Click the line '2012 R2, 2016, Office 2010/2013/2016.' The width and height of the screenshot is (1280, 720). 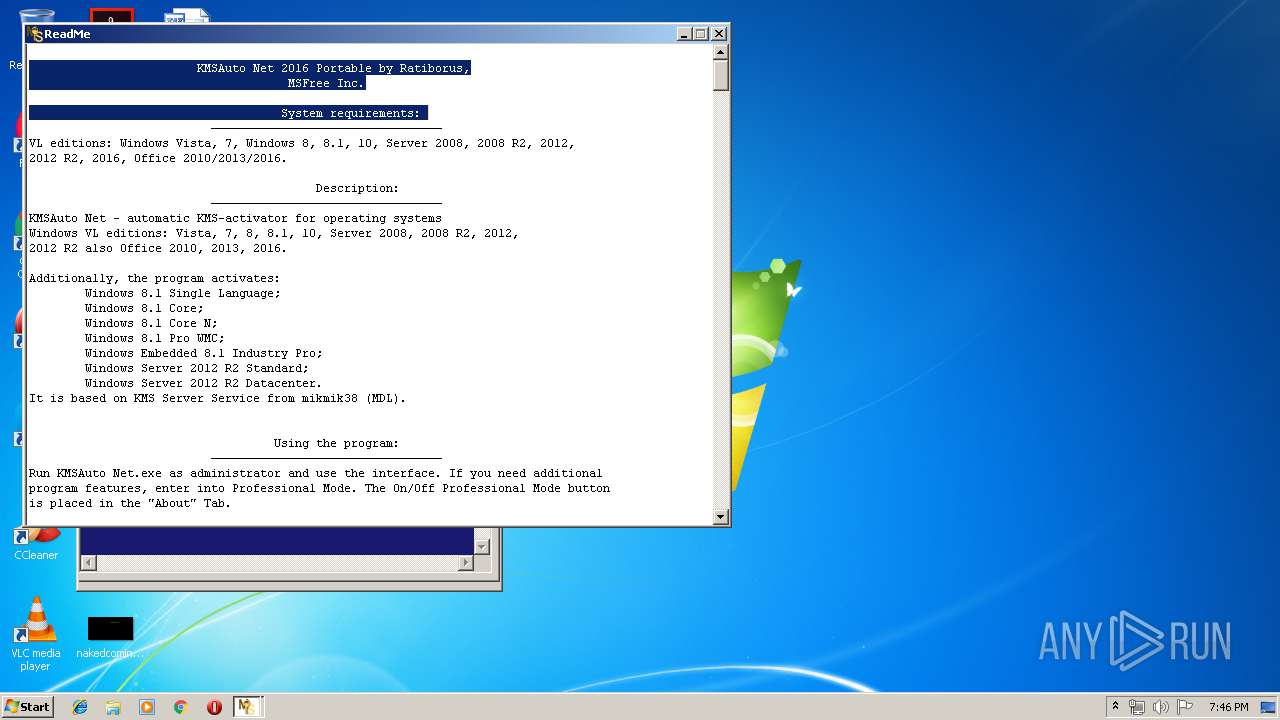pyautogui.click(x=158, y=158)
